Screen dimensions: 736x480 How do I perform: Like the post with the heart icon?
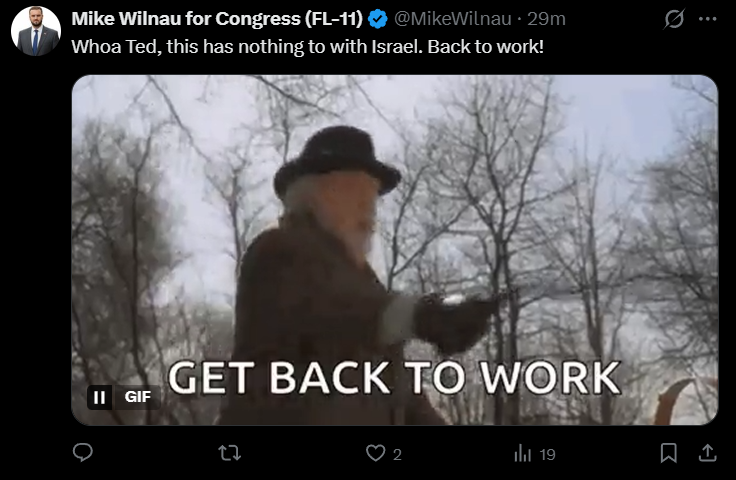(376, 453)
